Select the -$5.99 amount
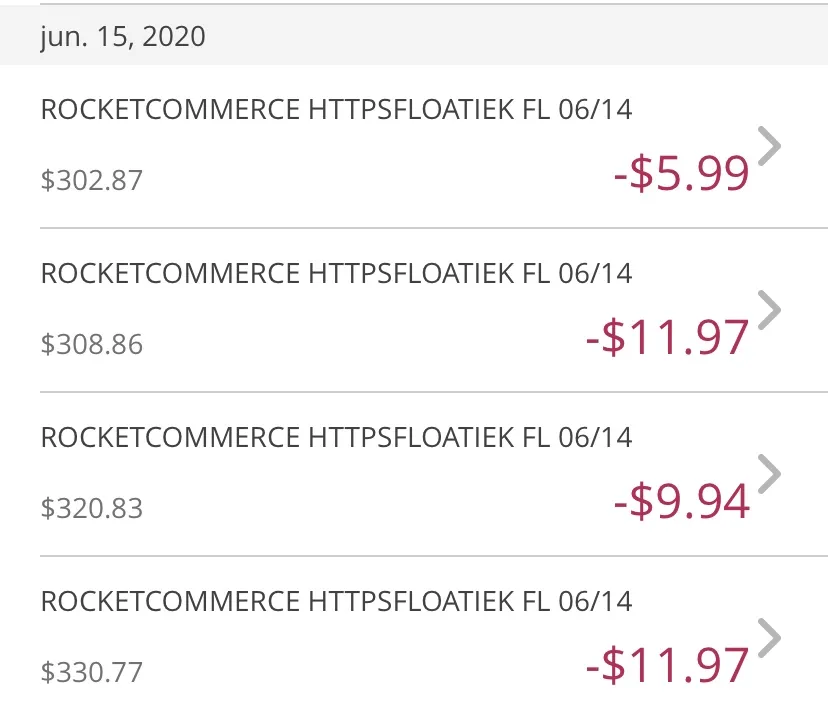Image resolution: width=828 pixels, height=712 pixels. 682,173
